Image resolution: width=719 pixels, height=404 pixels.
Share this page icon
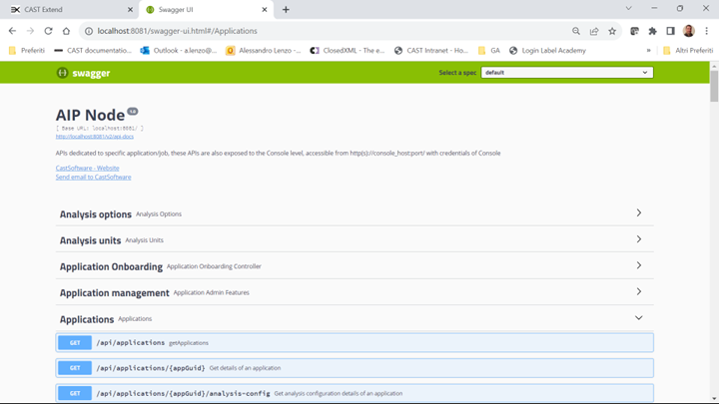tap(594, 31)
